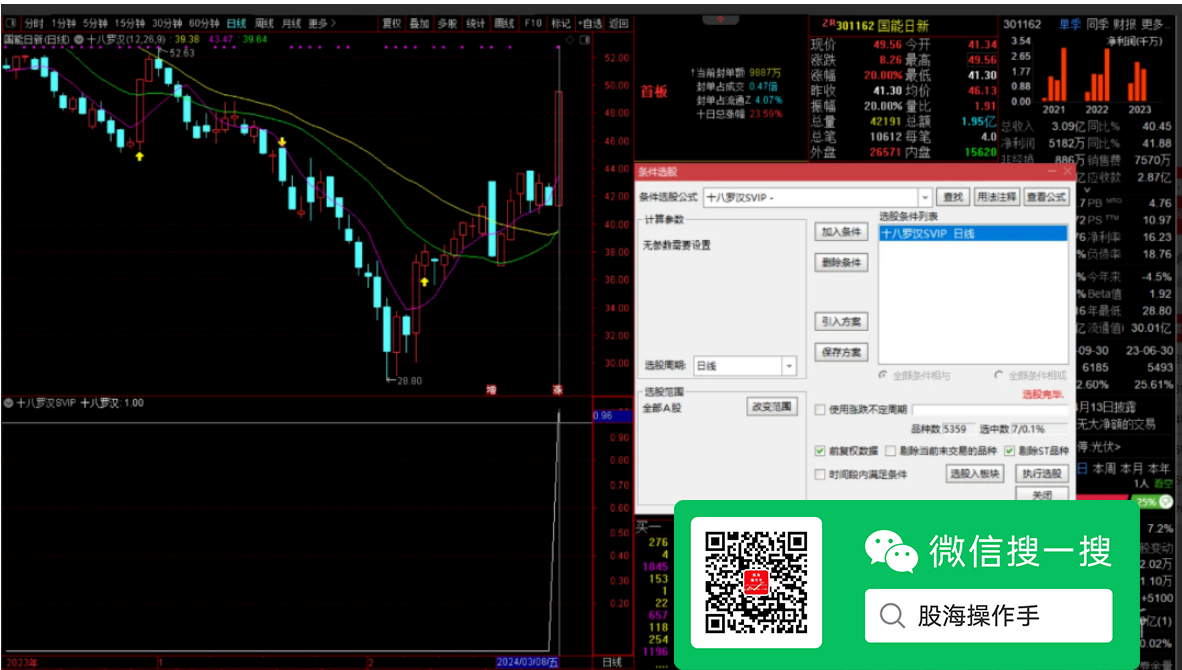Select the 周线 period tab
Image resolution: width=1182 pixels, height=670 pixels.
click(x=264, y=23)
